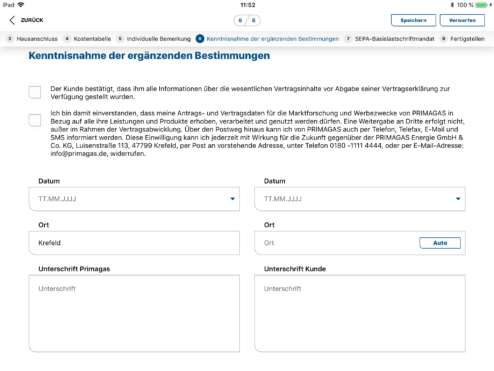Tap the Unterschrift Kunde signature box
Screen dimensions: 494x371
[360, 313]
